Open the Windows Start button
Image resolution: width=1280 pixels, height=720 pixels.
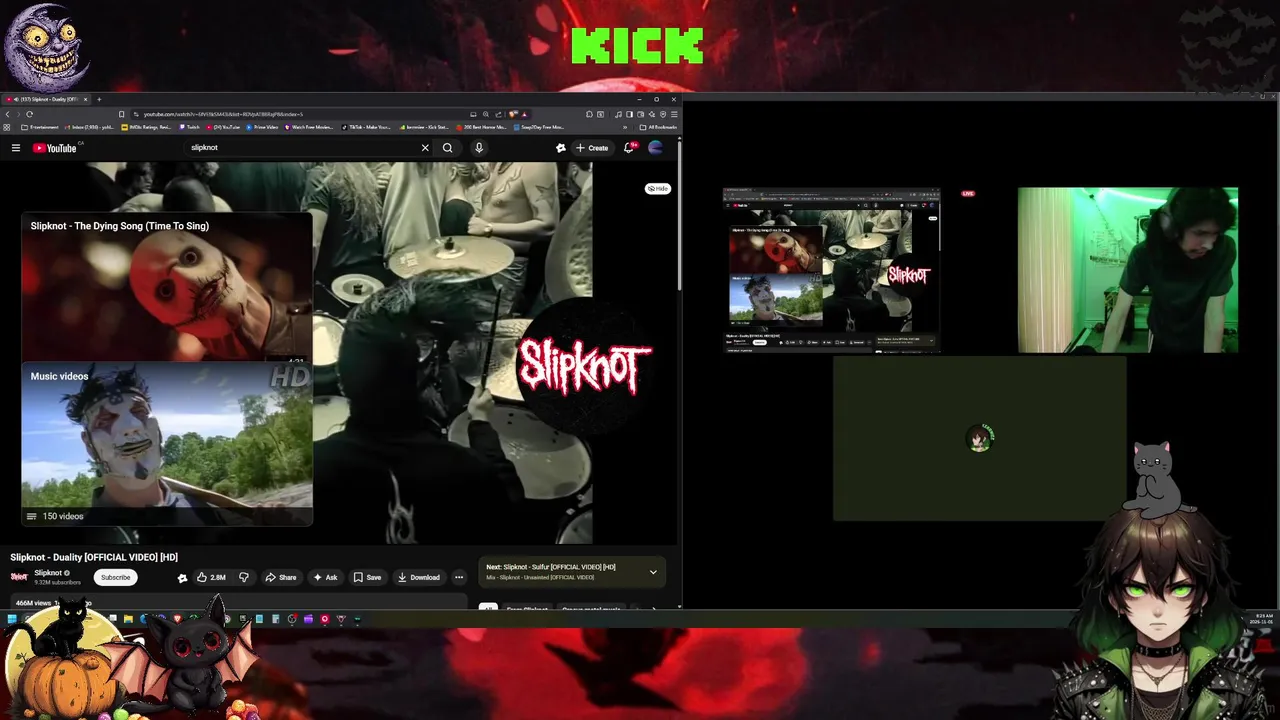tap(12, 619)
